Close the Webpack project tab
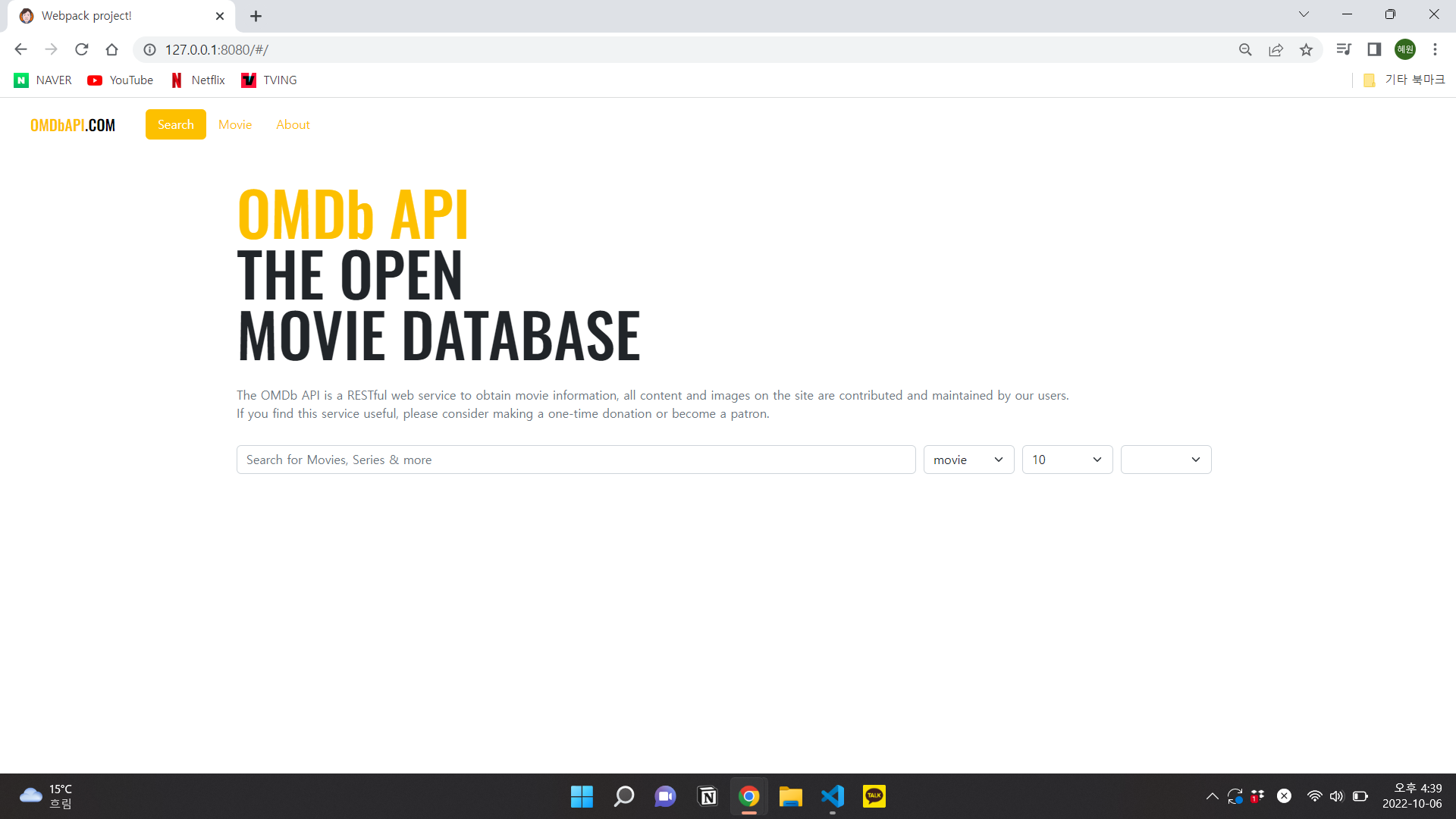 [x=220, y=16]
